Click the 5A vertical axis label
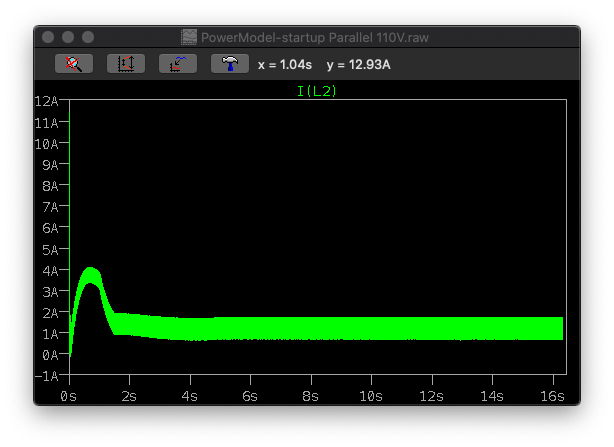 [x=50, y=250]
